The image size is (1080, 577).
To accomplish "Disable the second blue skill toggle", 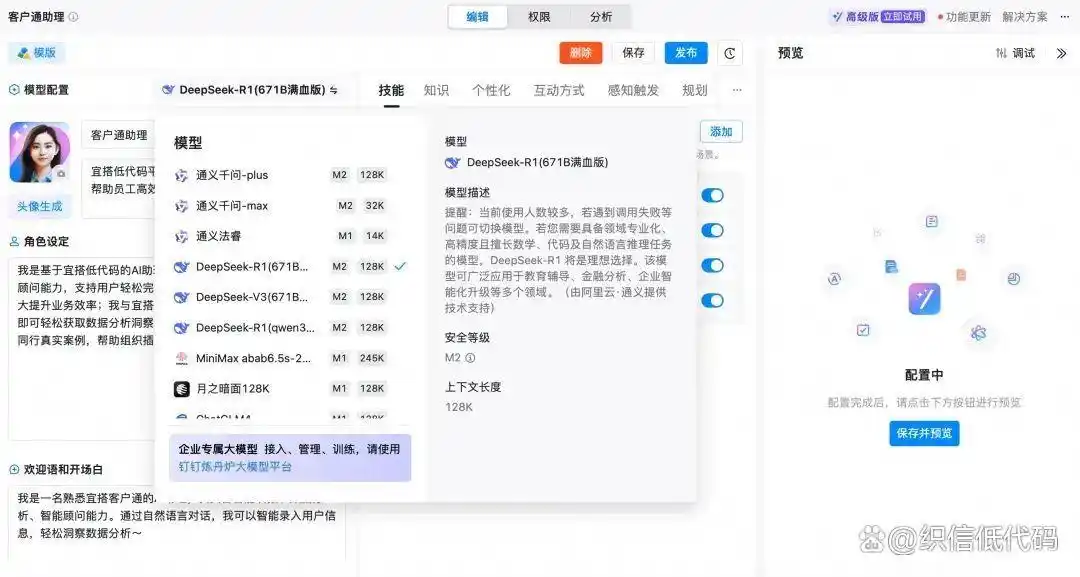I will click(712, 231).
